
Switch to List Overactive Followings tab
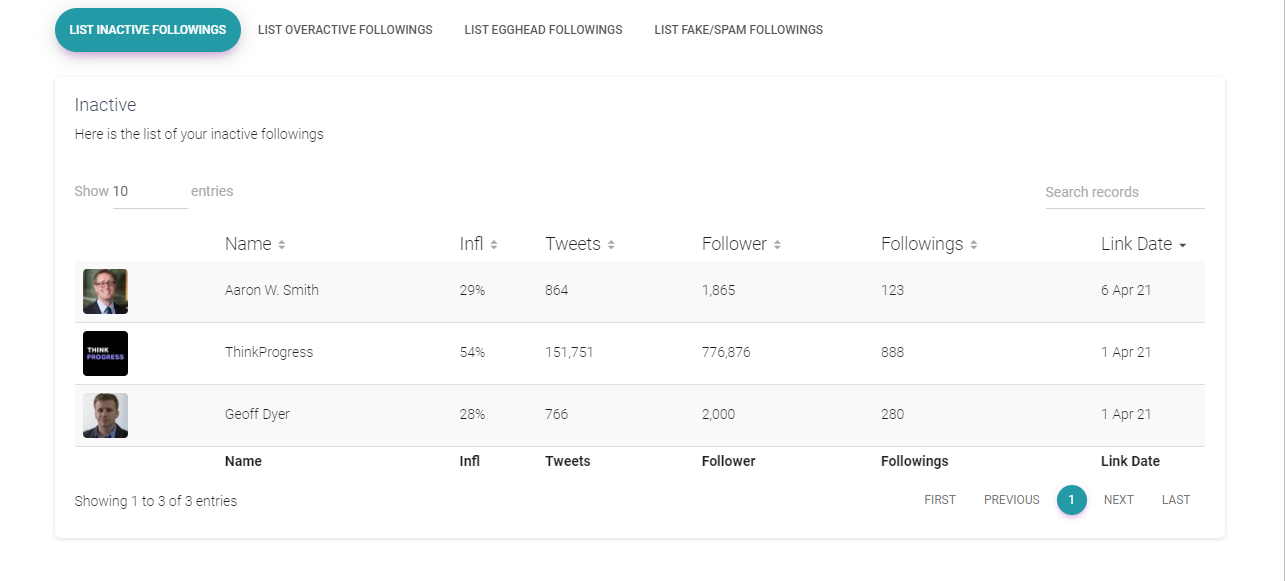coord(345,30)
